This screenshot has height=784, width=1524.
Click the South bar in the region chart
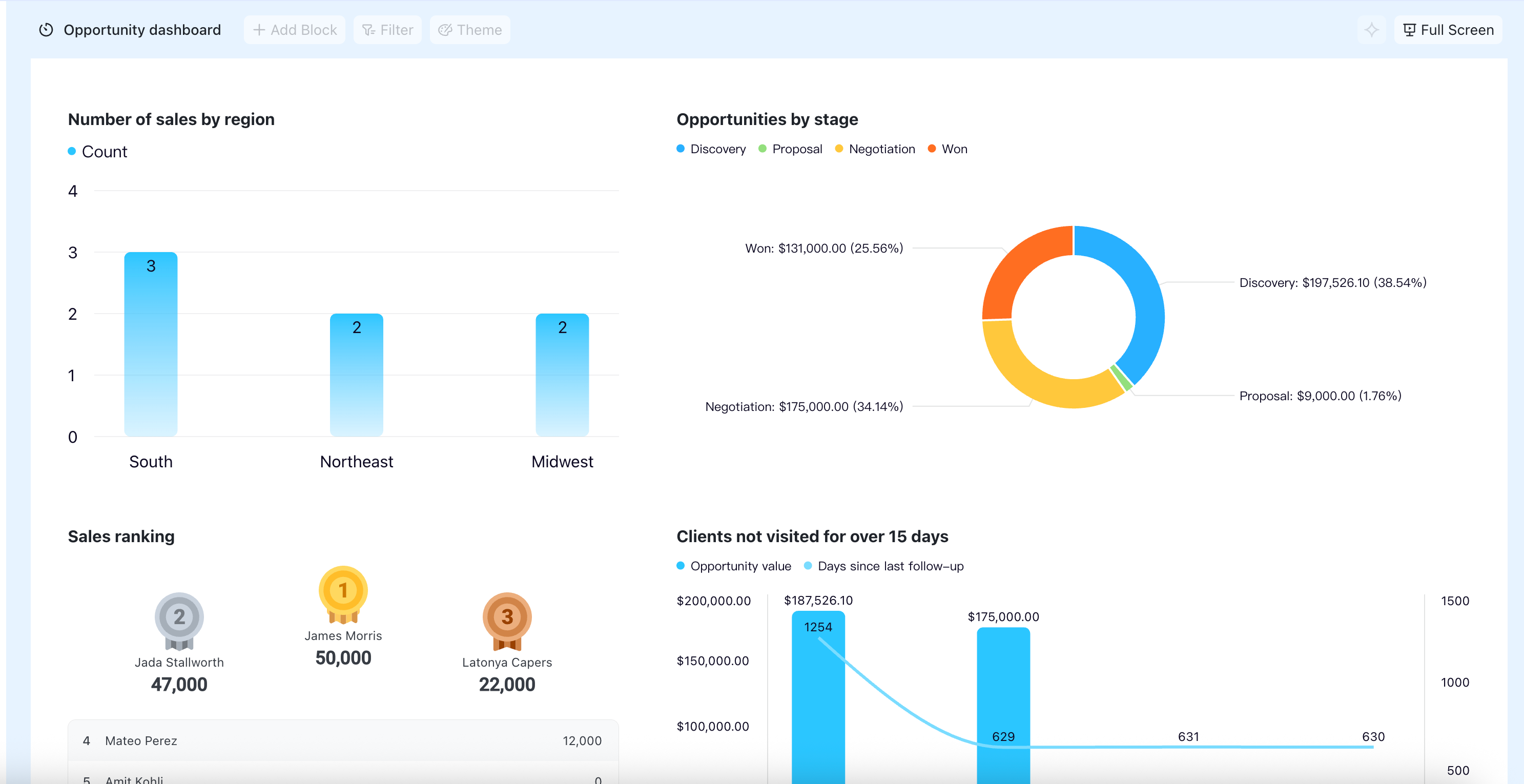click(x=151, y=344)
